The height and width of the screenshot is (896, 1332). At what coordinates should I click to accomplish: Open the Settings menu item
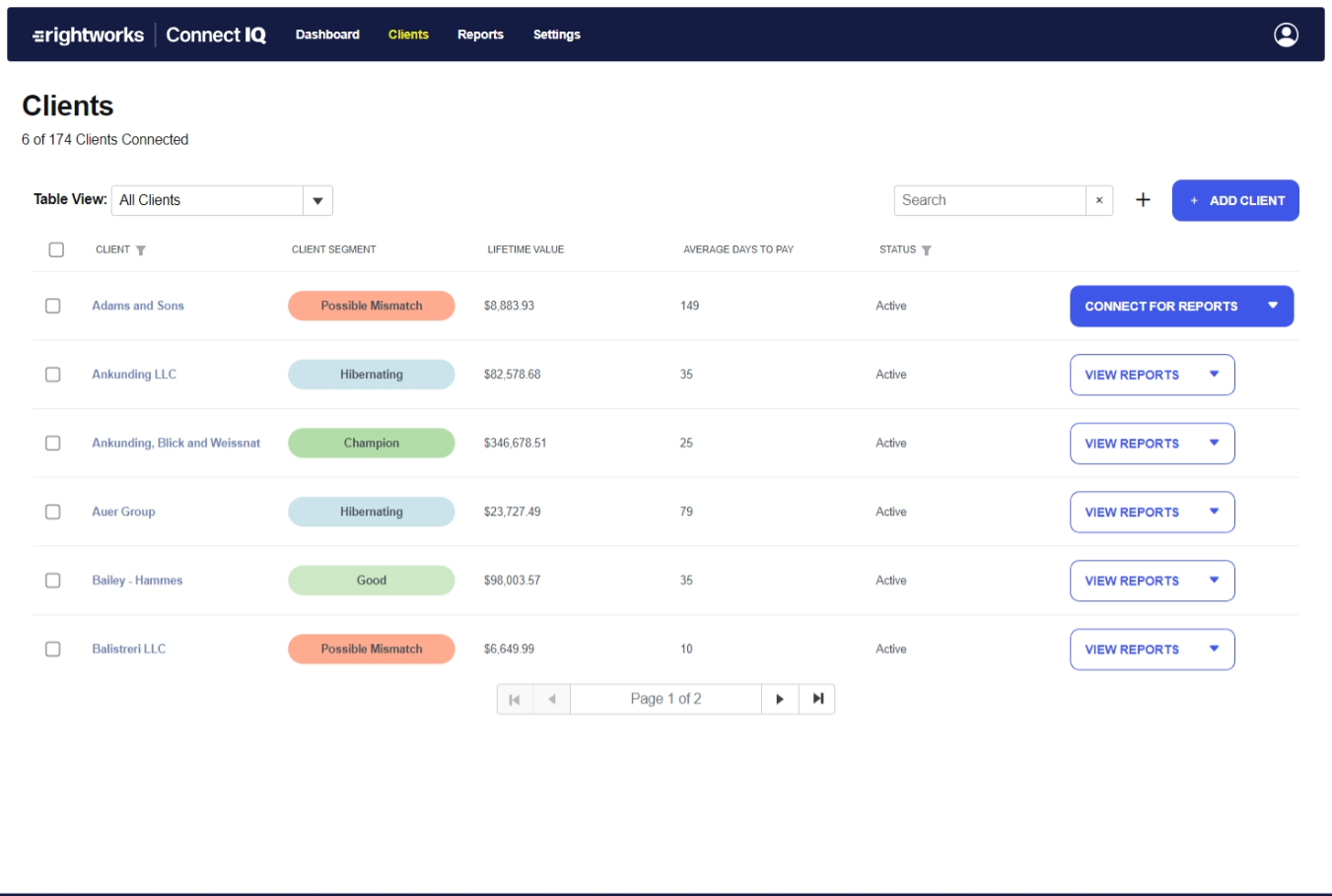pyautogui.click(x=557, y=34)
